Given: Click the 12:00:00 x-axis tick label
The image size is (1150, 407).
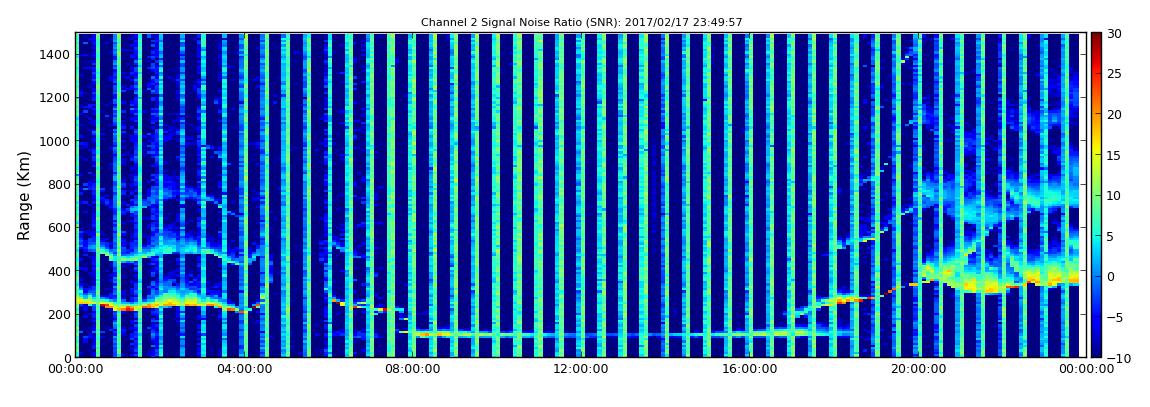Looking at the screenshot, I should 581,370.
